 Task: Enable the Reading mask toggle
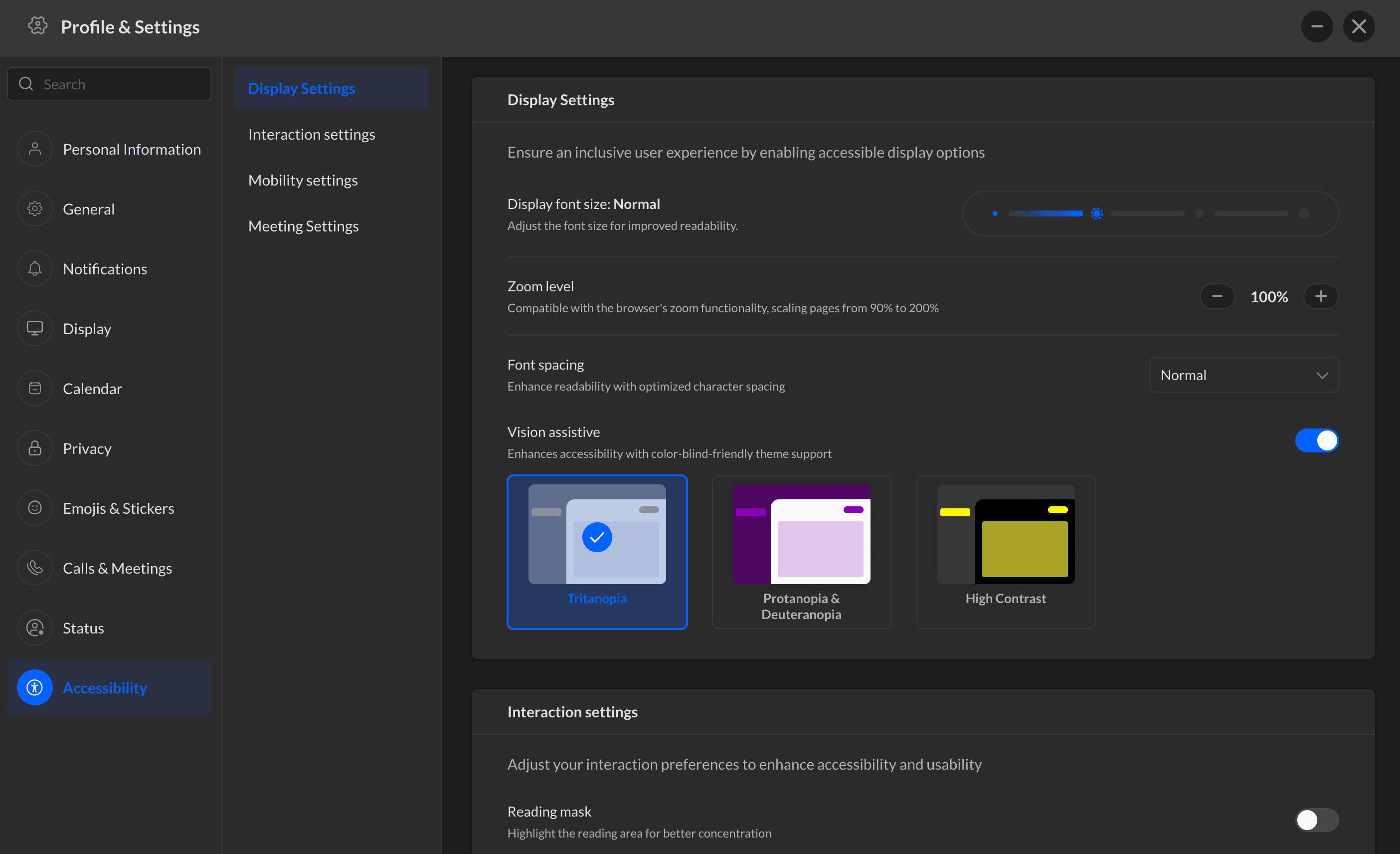1317,820
